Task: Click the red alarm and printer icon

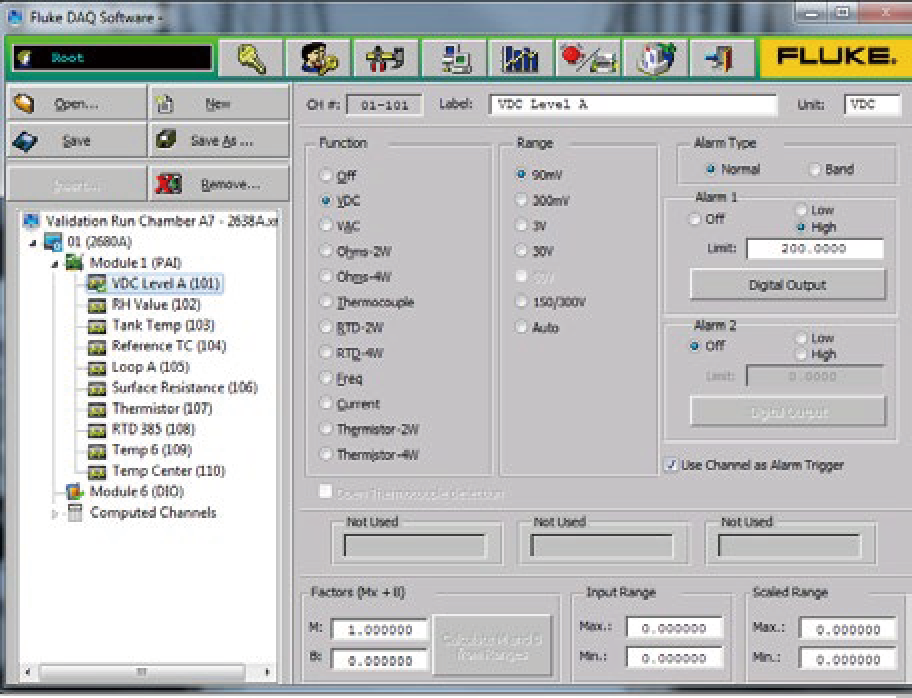Action: (588, 58)
